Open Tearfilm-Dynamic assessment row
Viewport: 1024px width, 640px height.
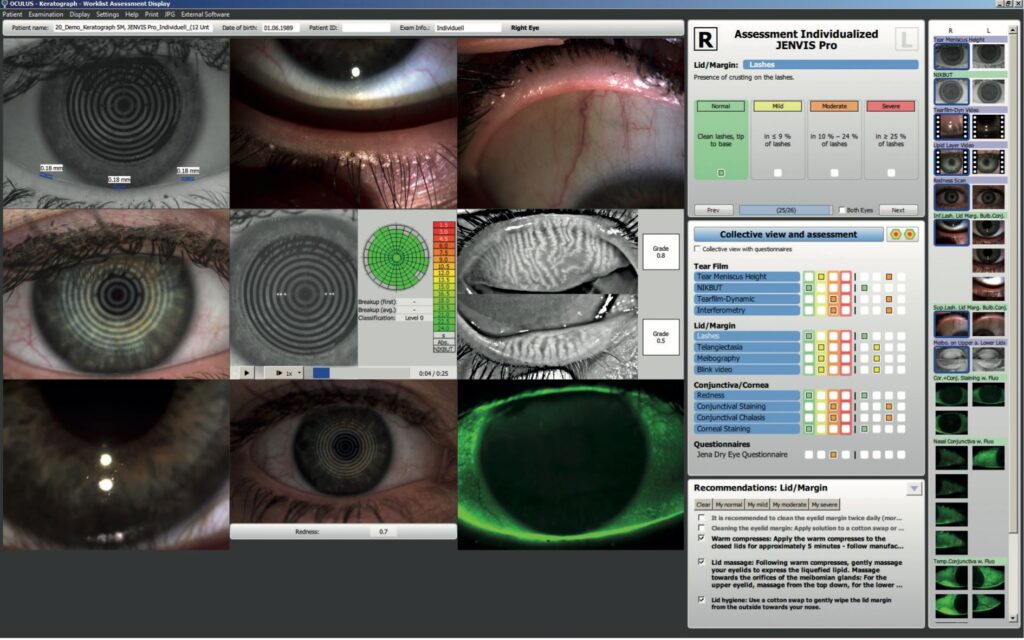point(746,299)
